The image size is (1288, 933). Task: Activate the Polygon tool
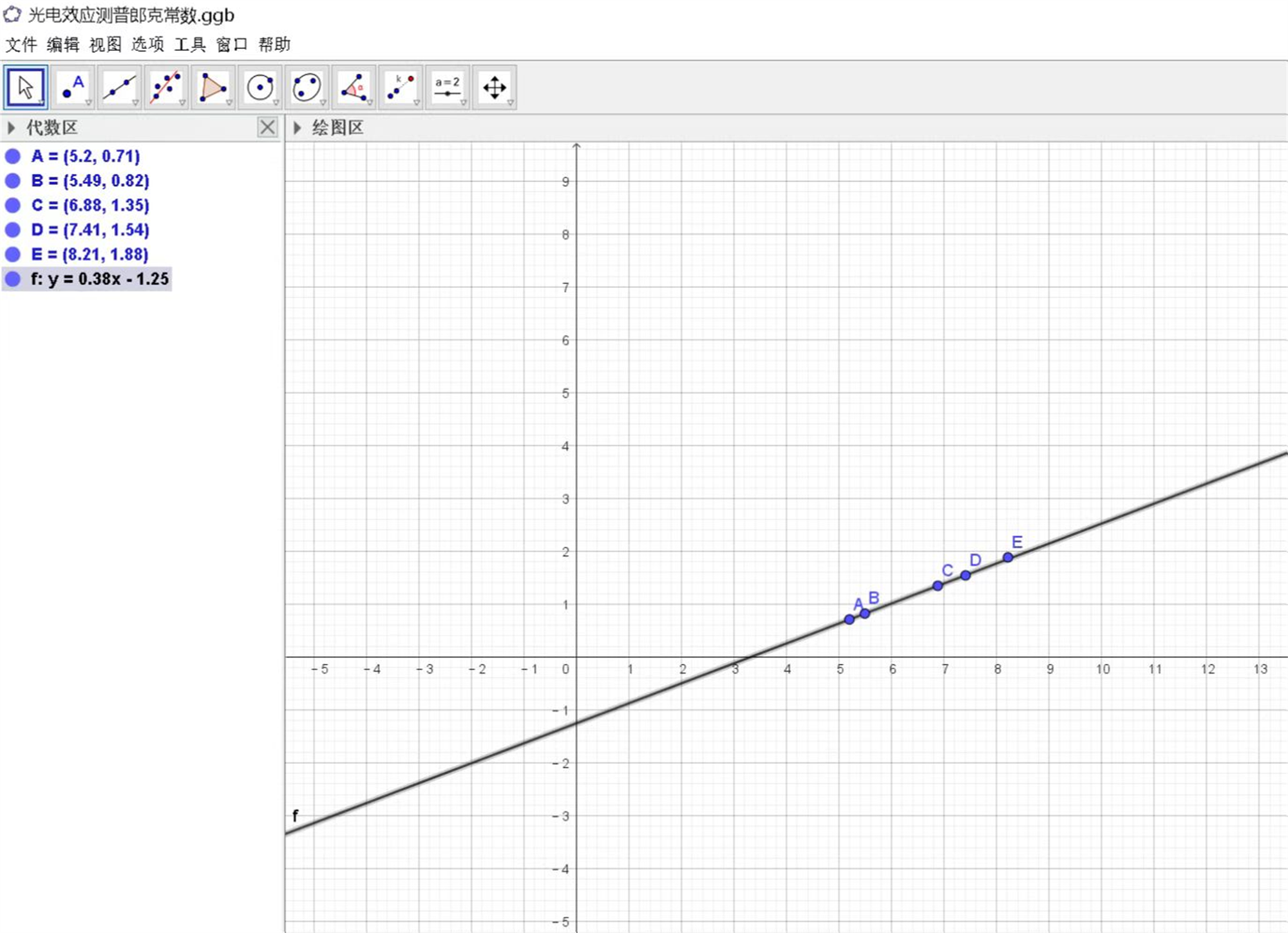213,87
